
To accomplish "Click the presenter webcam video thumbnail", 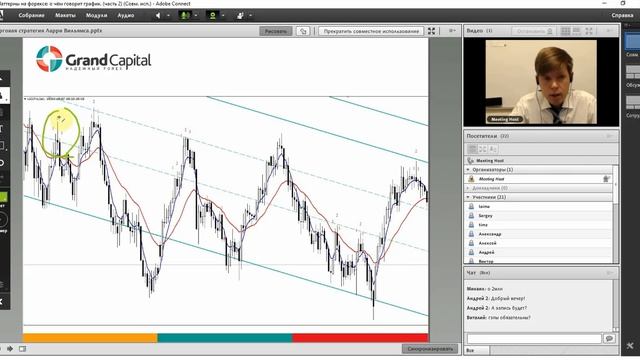I will (541, 82).
